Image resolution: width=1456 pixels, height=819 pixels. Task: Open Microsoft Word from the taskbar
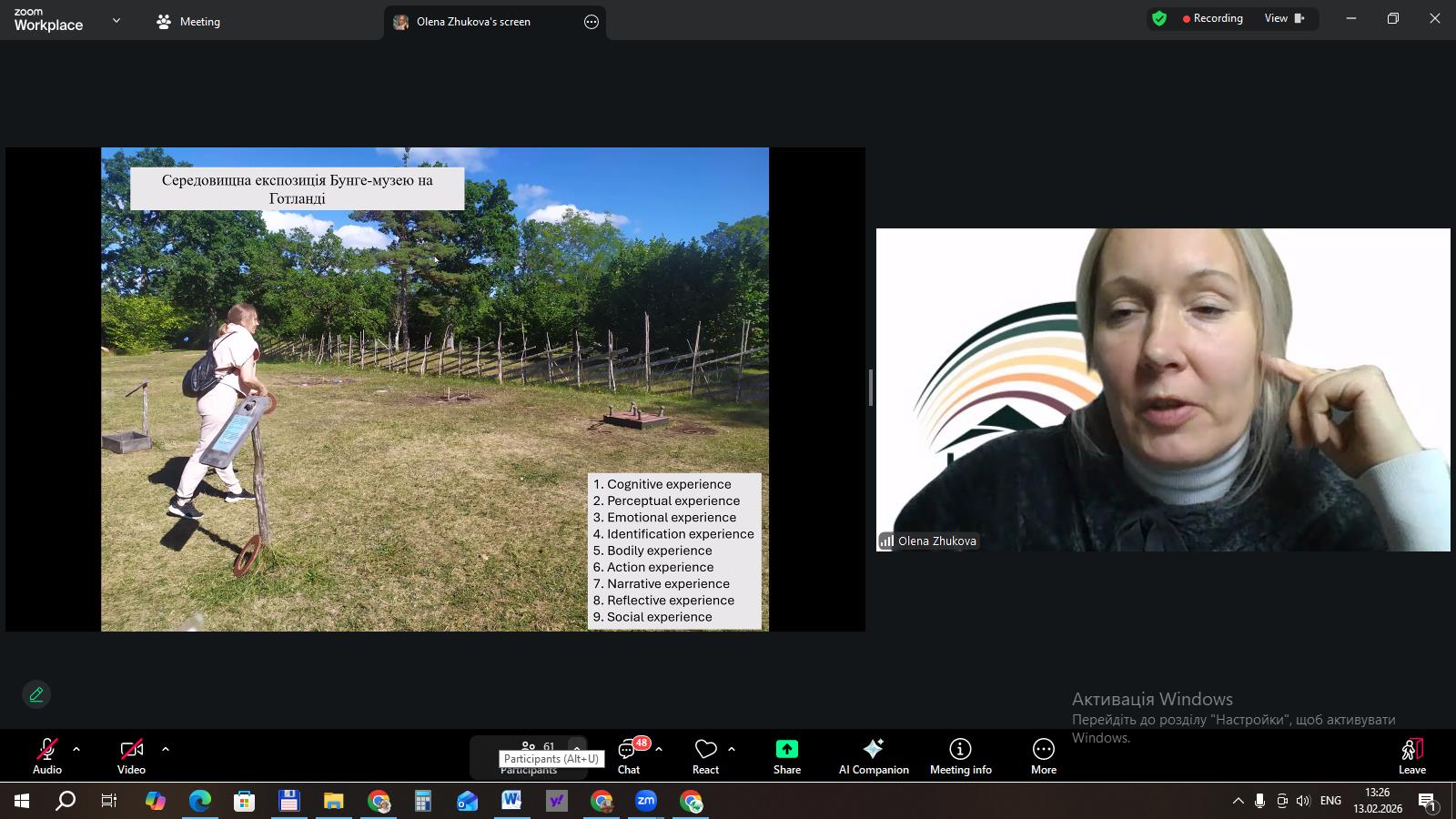click(x=511, y=801)
